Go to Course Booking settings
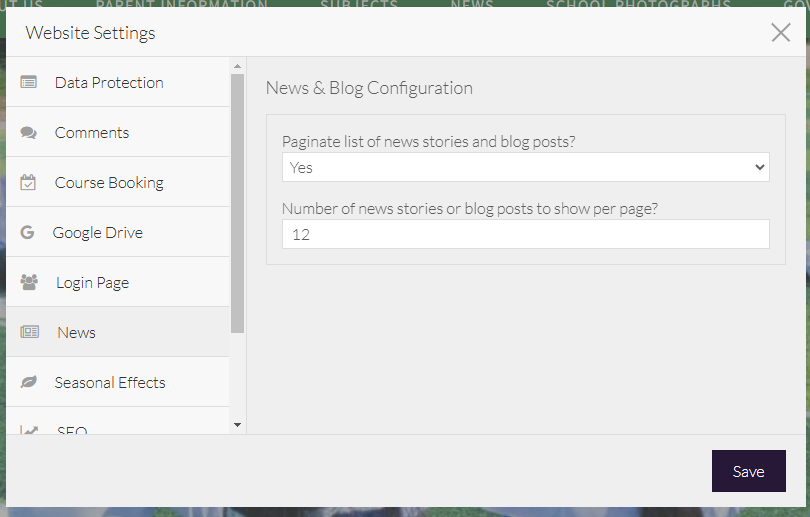 click(x=109, y=182)
